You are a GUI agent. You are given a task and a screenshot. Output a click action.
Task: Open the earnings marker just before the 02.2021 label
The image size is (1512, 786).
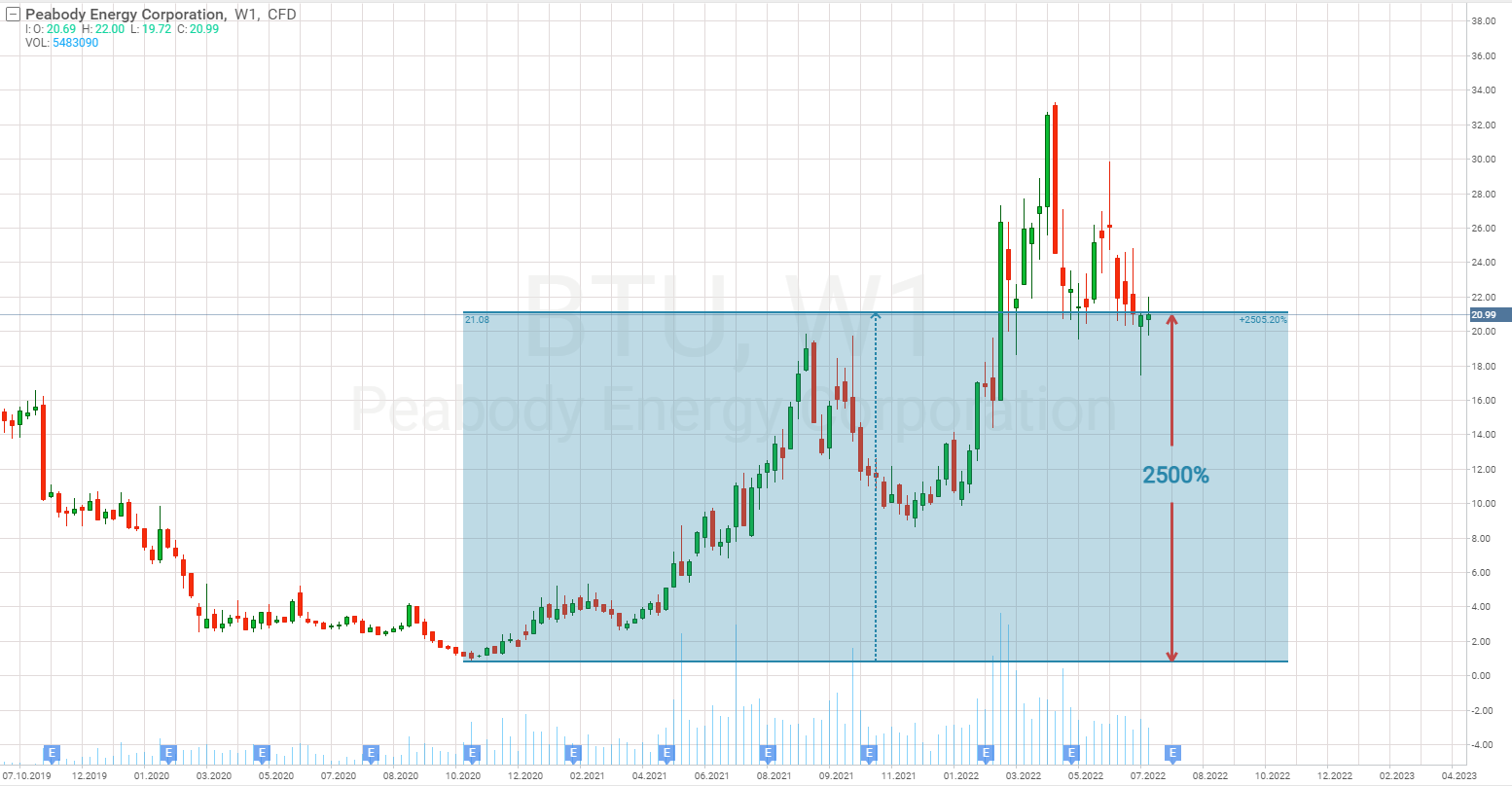click(573, 752)
